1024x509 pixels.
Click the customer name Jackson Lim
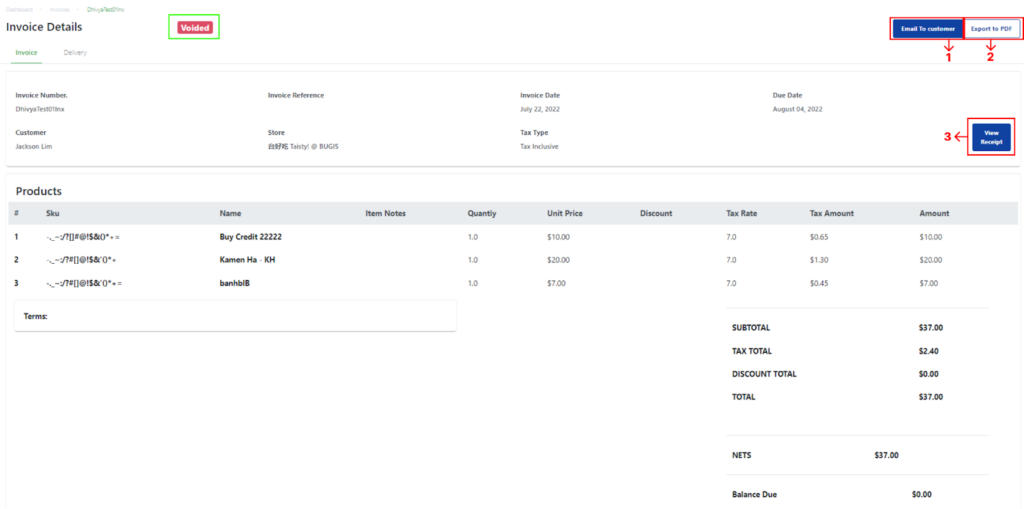click(34, 146)
